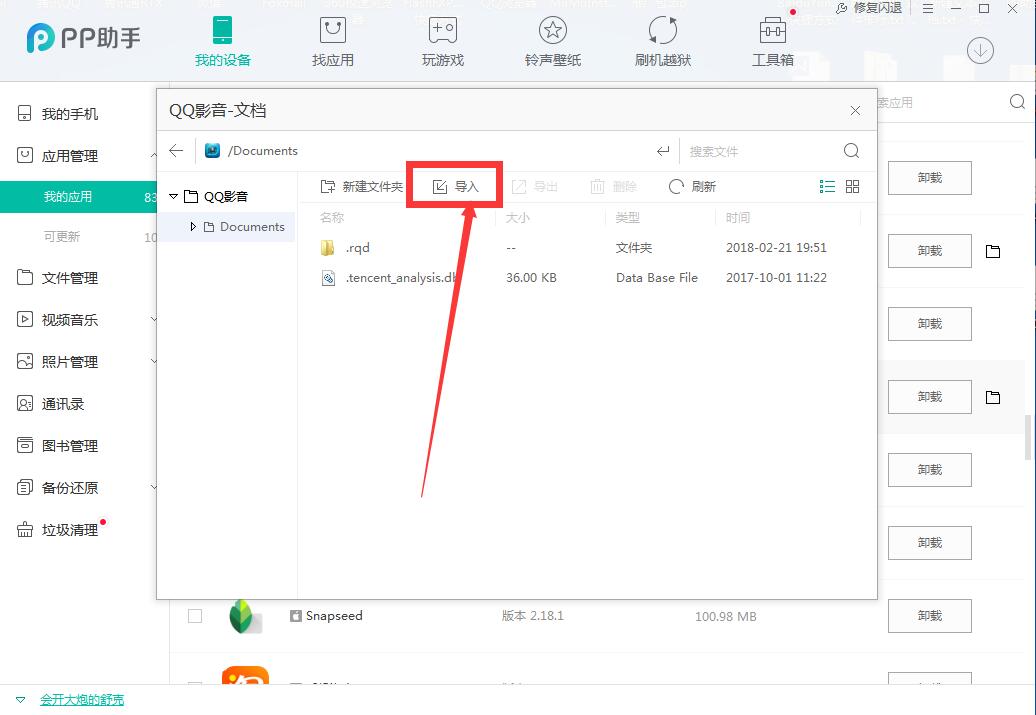Open the 我的设备 tab
The image size is (1036, 715).
223,42
